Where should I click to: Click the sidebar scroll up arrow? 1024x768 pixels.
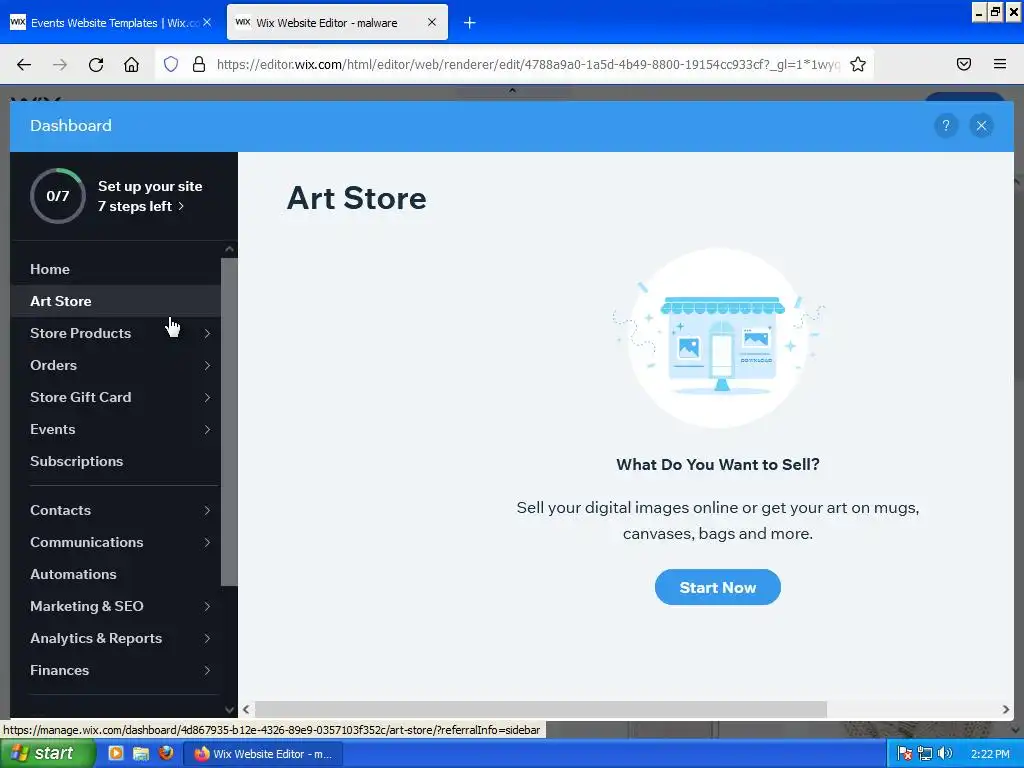pos(229,249)
